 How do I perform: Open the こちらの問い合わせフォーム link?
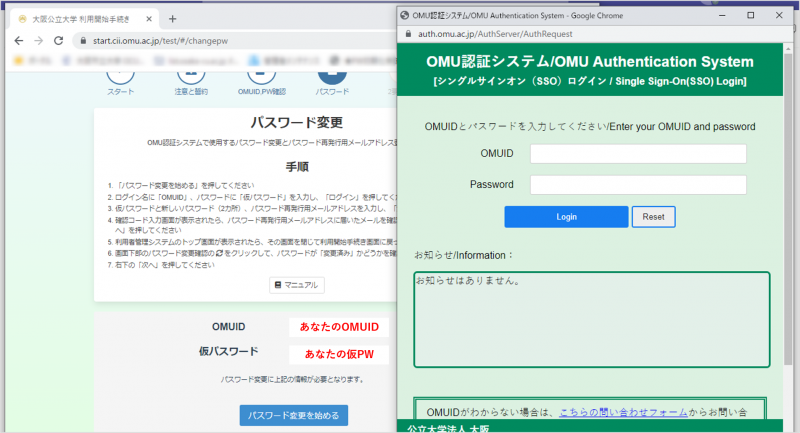coord(623,412)
